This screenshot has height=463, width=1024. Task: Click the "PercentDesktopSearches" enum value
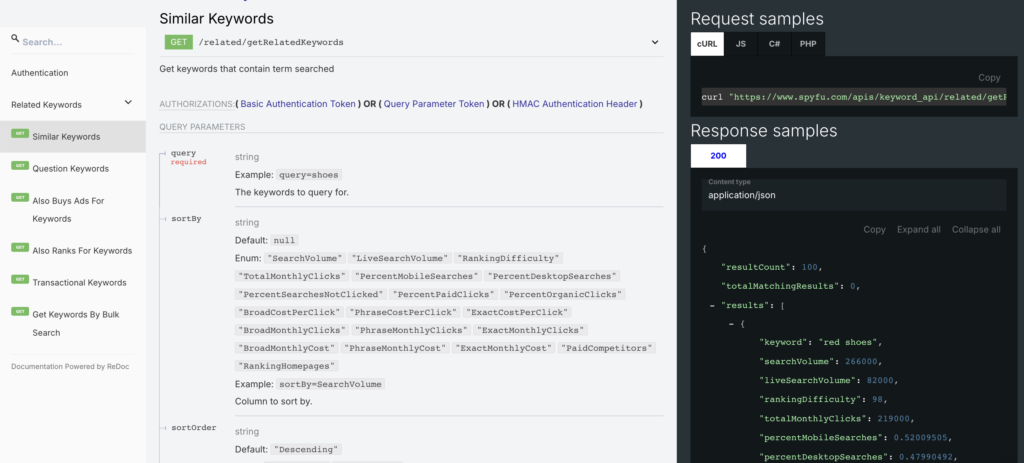tap(552, 276)
